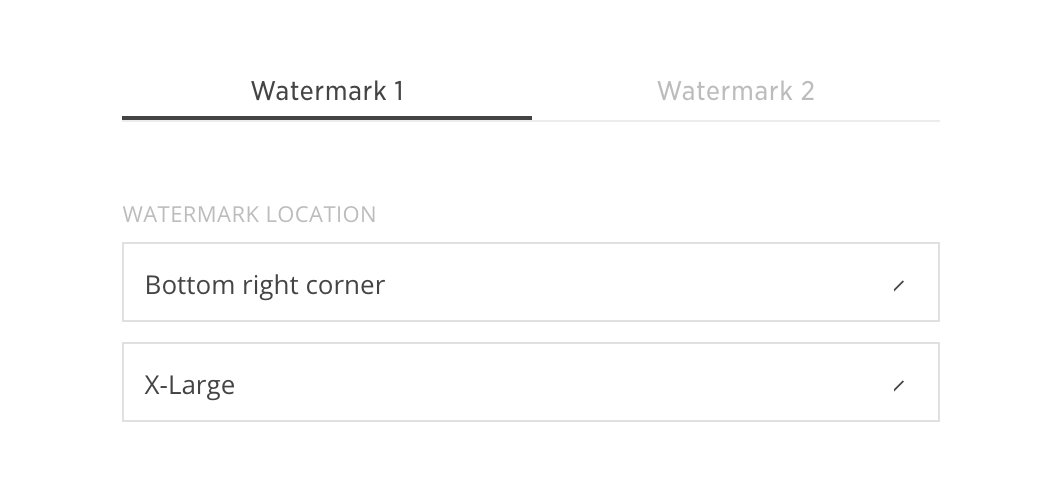Expand the Bottom right corner location dropdown

[530, 282]
